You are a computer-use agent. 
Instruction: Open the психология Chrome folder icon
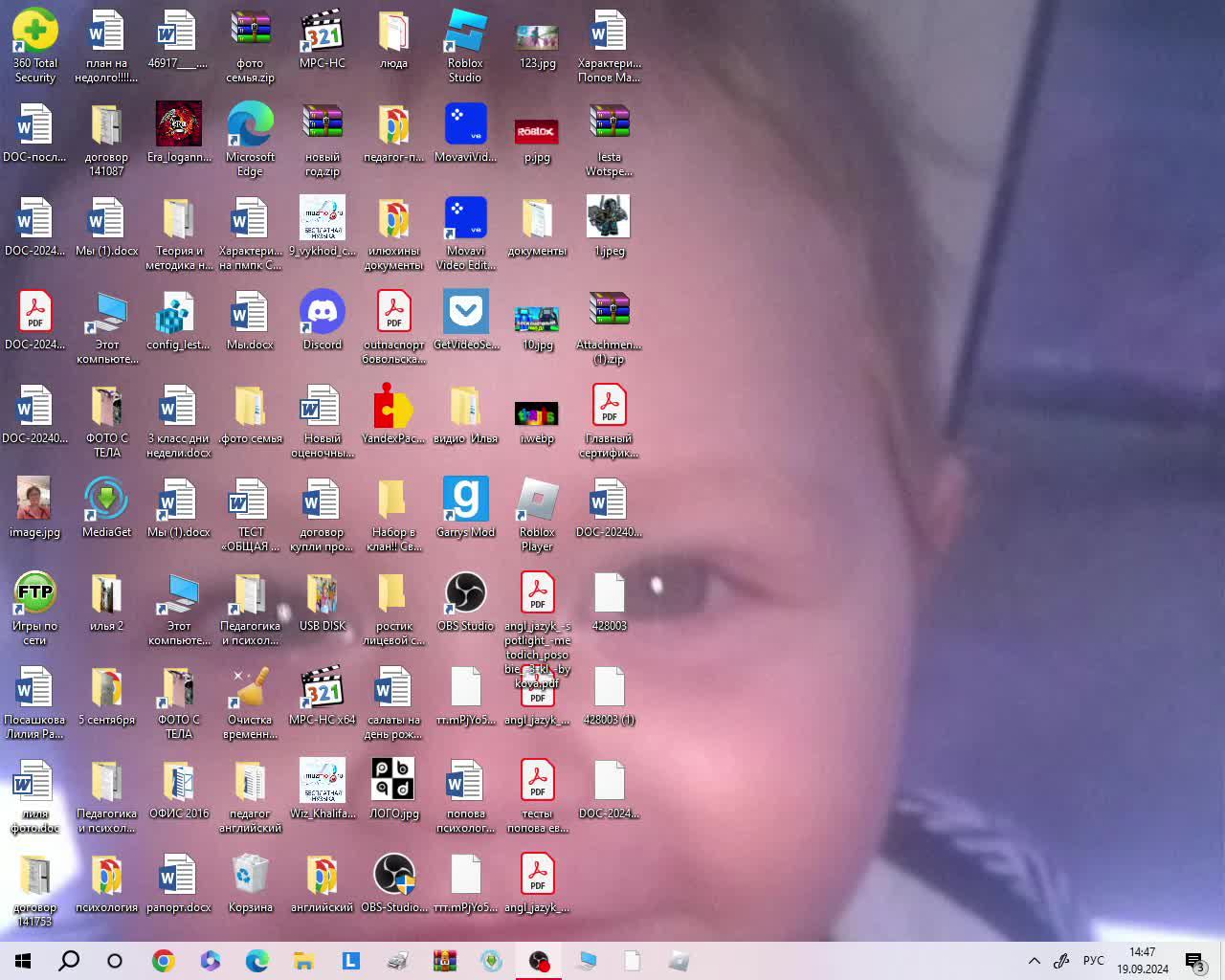click(106, 882)
